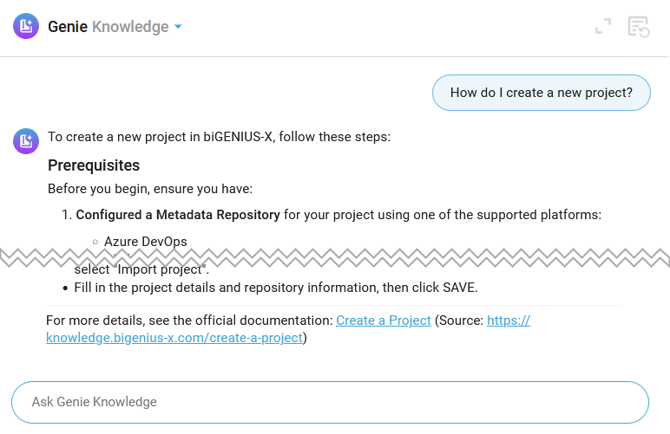Click the 'For more details' sentence text
The width and height of the screenshot is (670, 434).
[190, 321]
